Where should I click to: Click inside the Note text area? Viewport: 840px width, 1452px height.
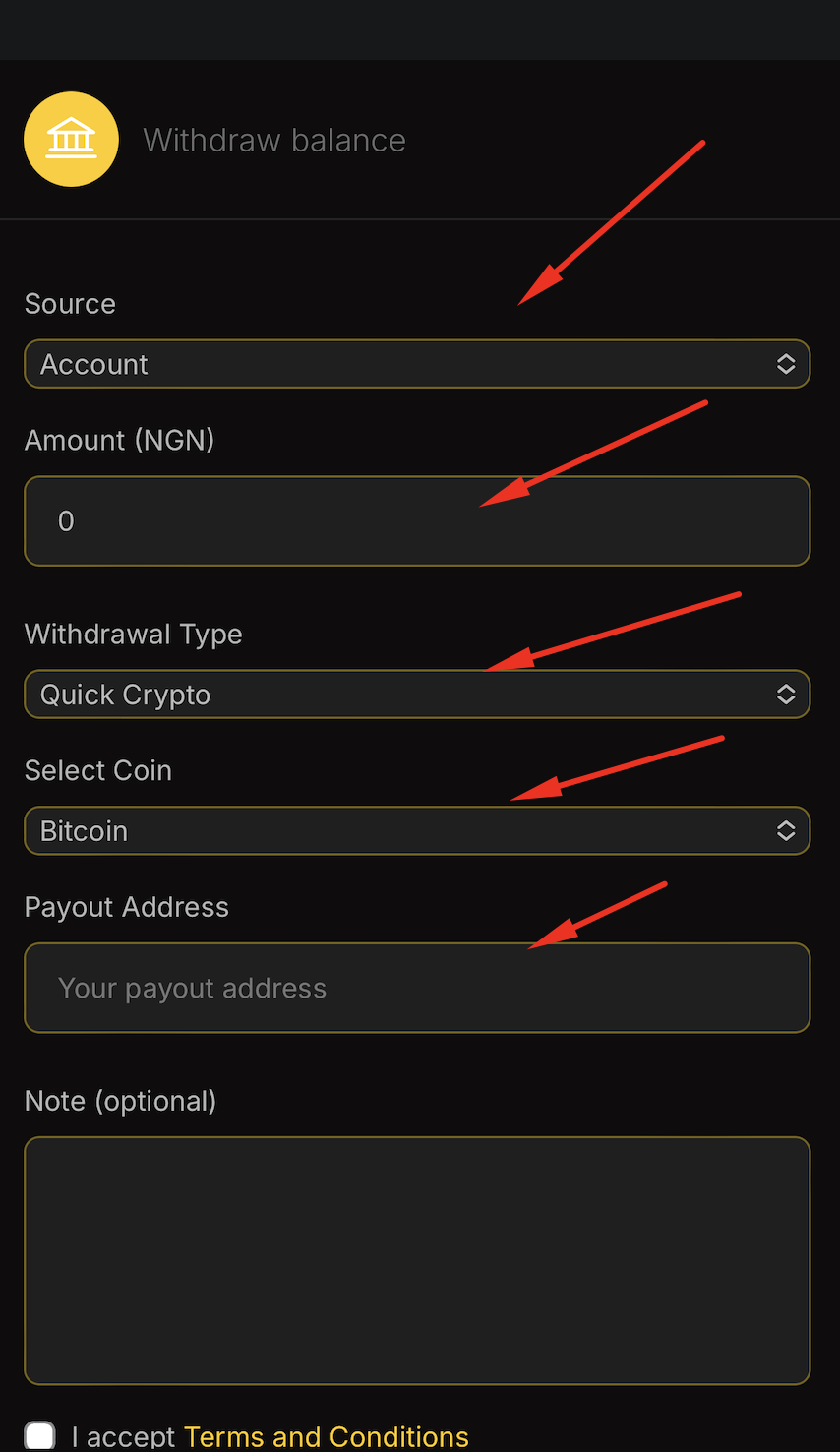417,1260
